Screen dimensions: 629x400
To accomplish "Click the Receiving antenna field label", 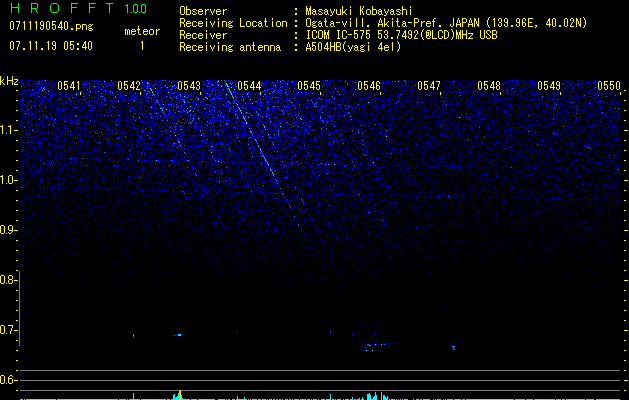I will click(230, 47).
